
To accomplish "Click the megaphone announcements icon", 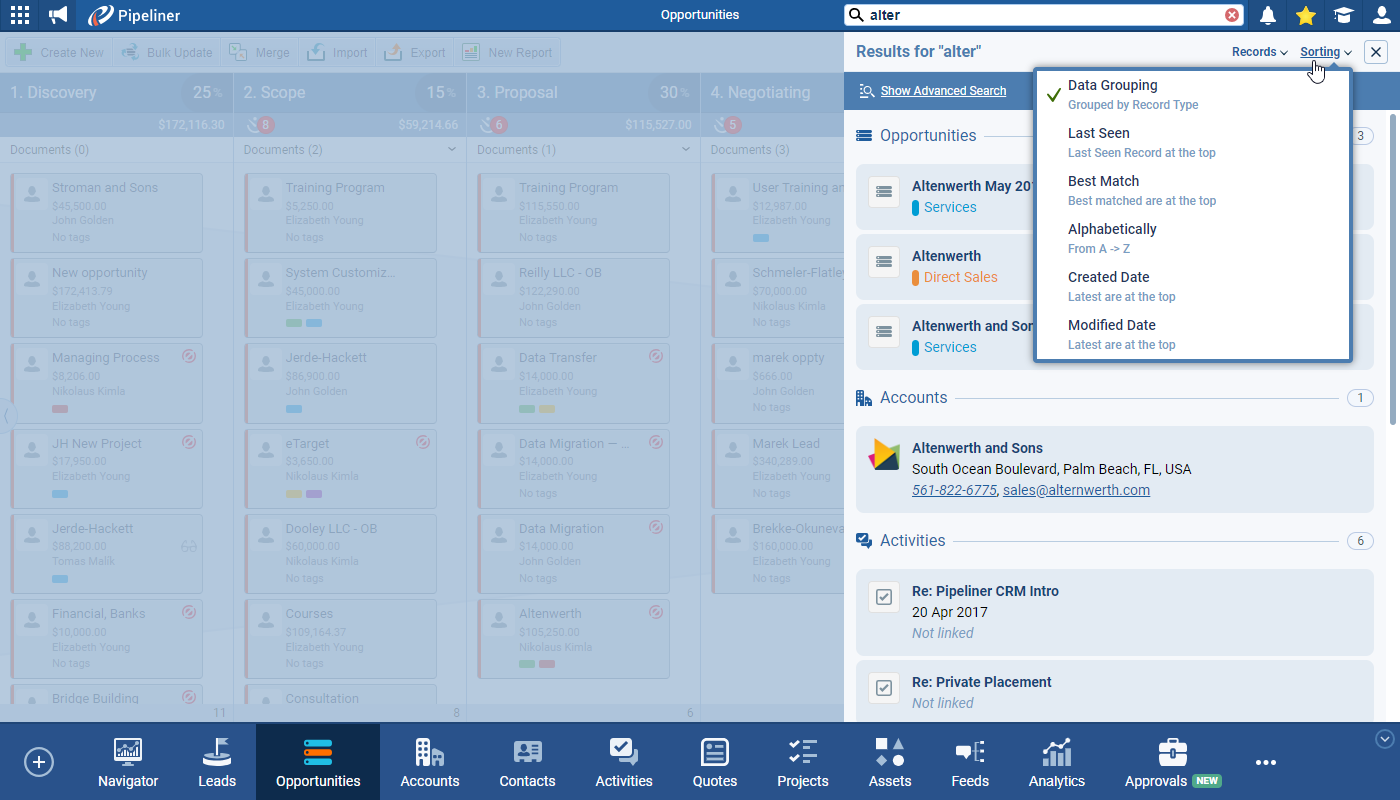I will [59, 15].
